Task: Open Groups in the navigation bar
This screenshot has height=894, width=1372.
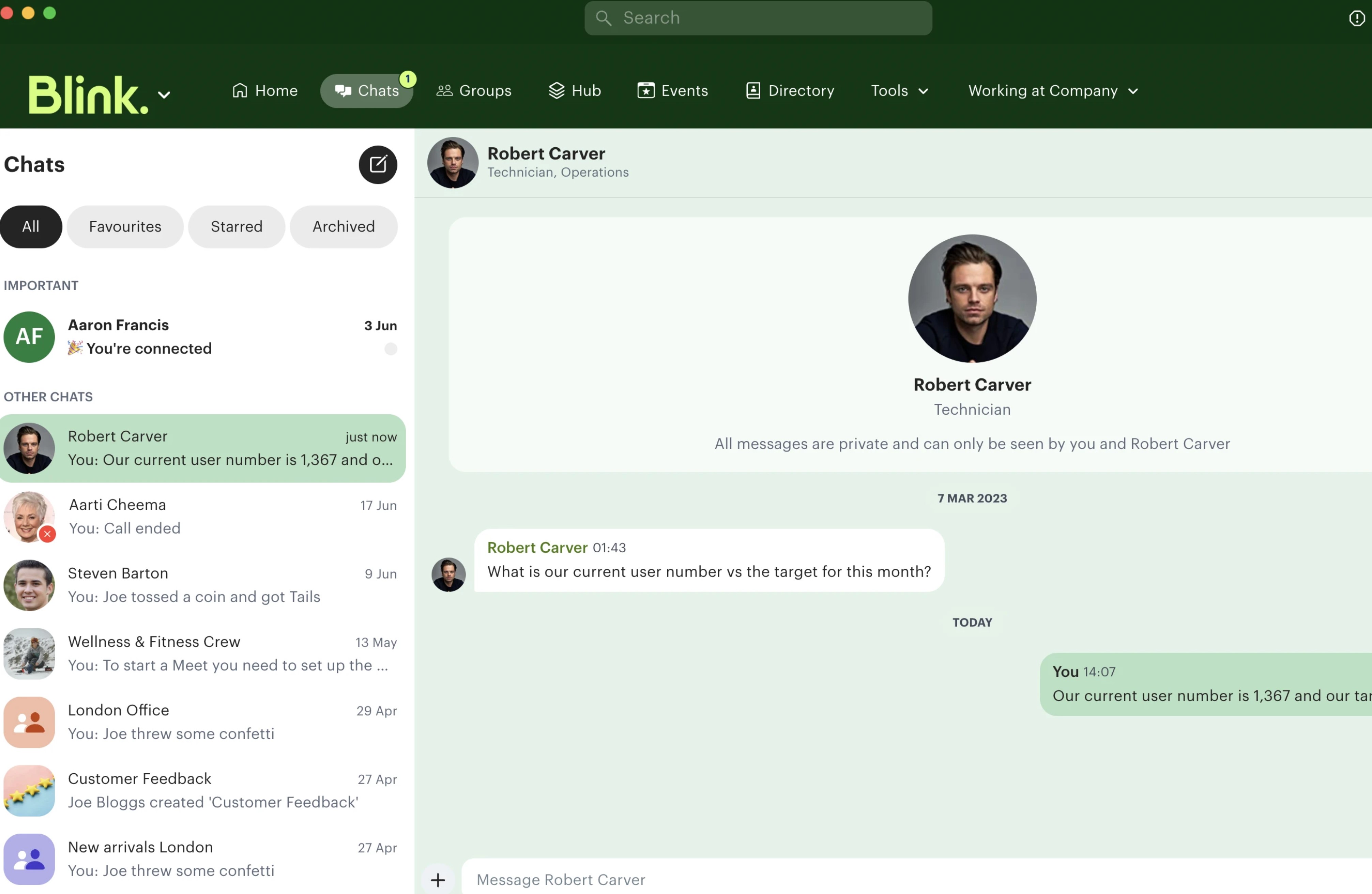Action: tap(474, 91)
